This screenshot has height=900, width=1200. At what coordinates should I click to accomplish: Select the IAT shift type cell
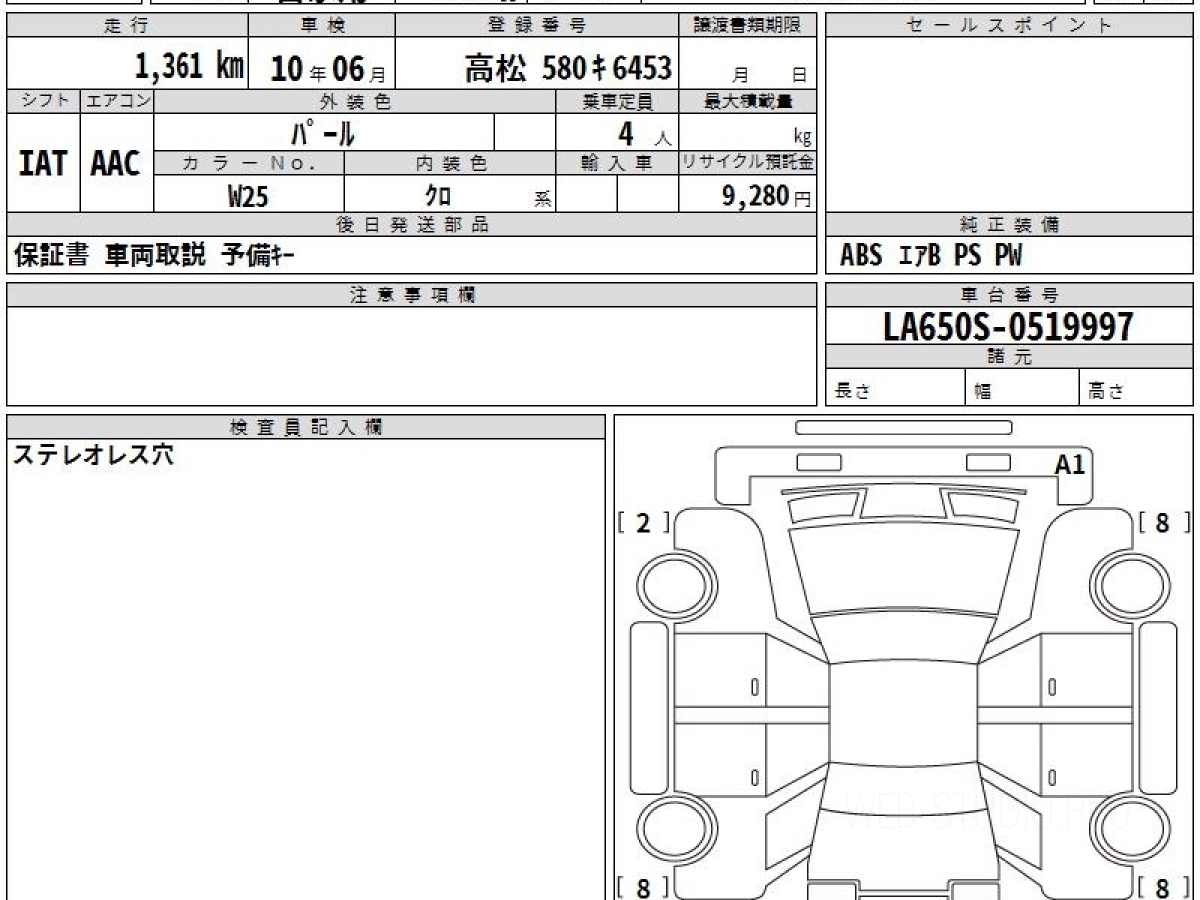(43, 164)
